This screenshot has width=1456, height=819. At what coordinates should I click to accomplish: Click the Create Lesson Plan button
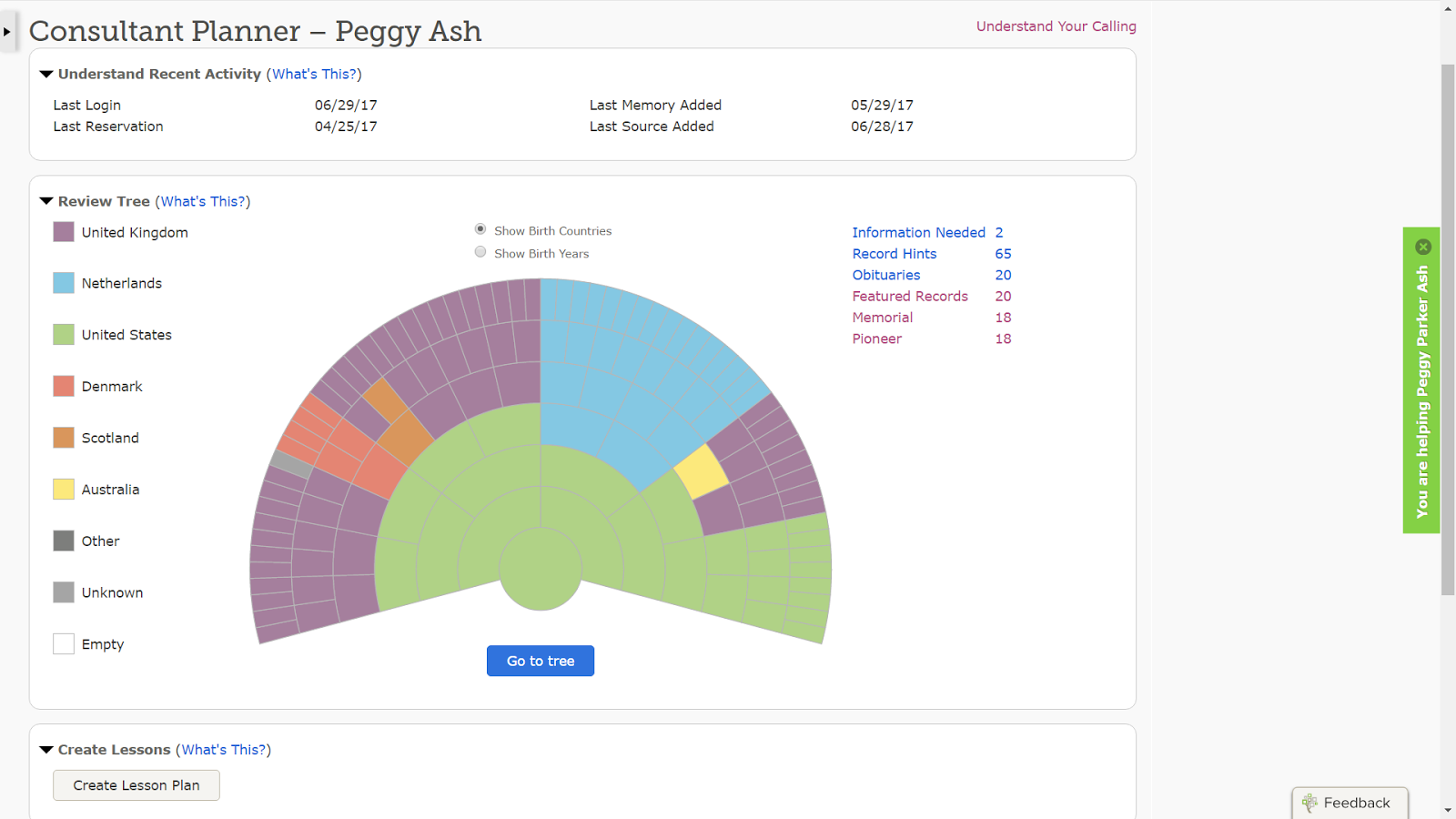coord(136,785)
